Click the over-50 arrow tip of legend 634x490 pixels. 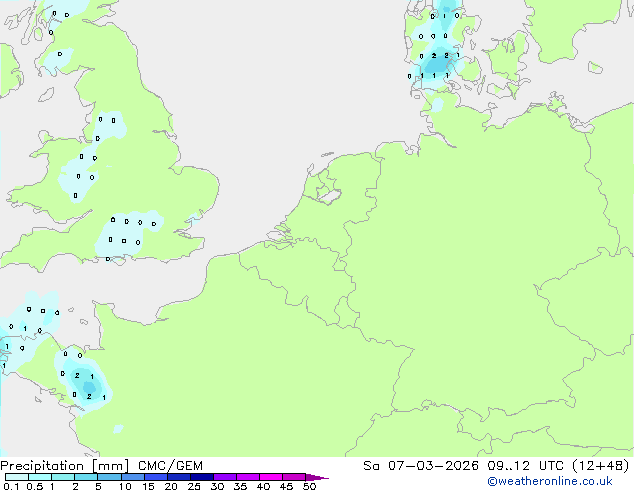pos(317,477)
